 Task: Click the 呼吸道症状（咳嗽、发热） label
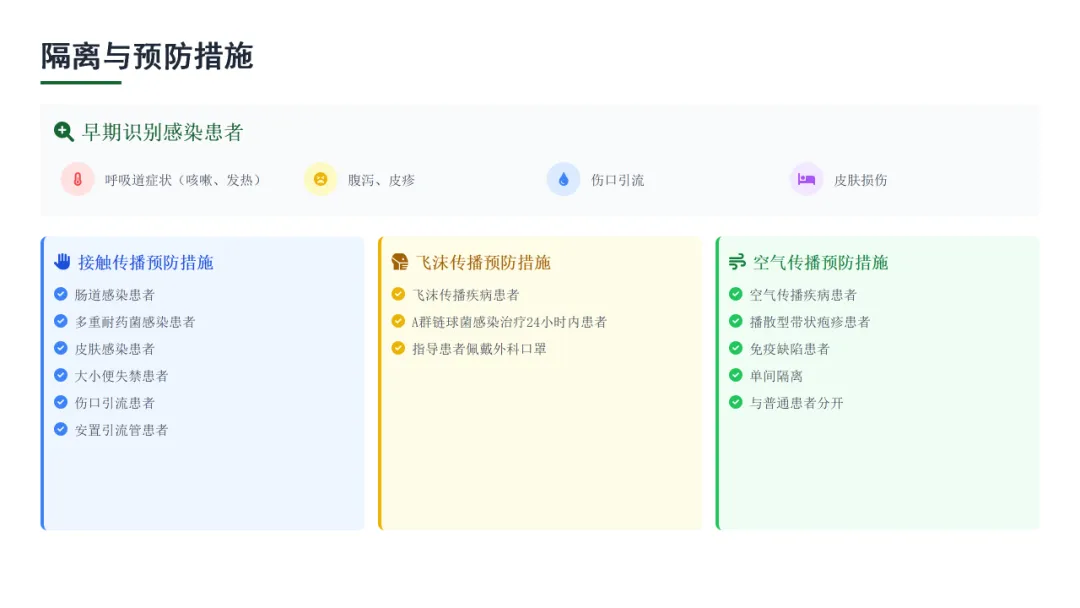pos(185,180)
